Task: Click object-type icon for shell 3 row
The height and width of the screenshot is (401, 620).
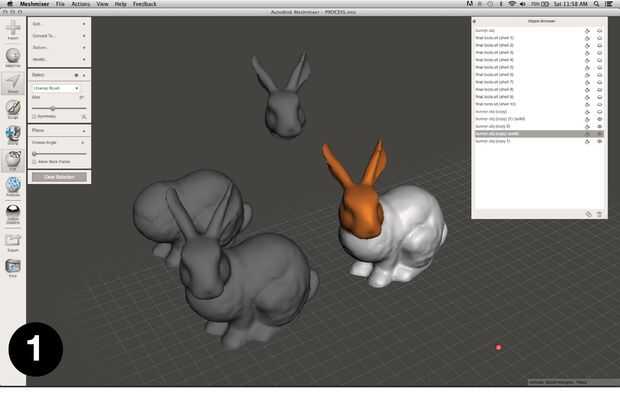Action: [x=587, y=53]
